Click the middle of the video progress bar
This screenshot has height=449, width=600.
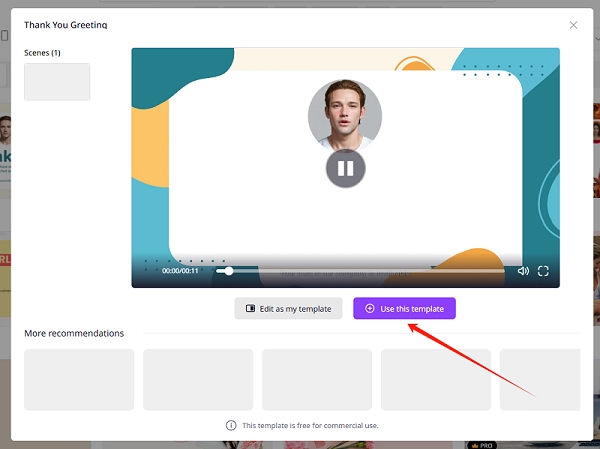pyautogui.click(x=362, y=271)
